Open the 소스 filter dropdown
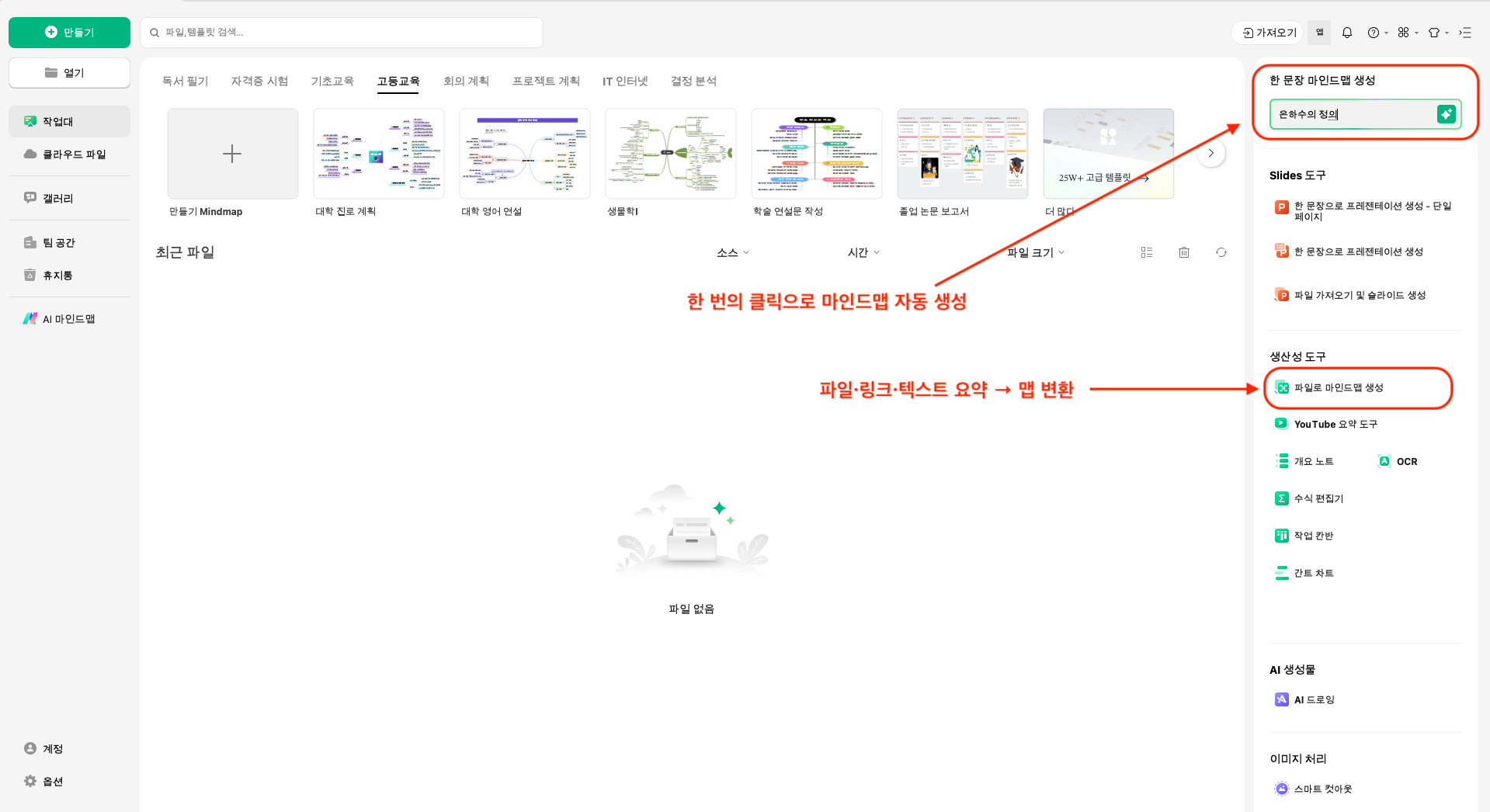 pos(731,252)
